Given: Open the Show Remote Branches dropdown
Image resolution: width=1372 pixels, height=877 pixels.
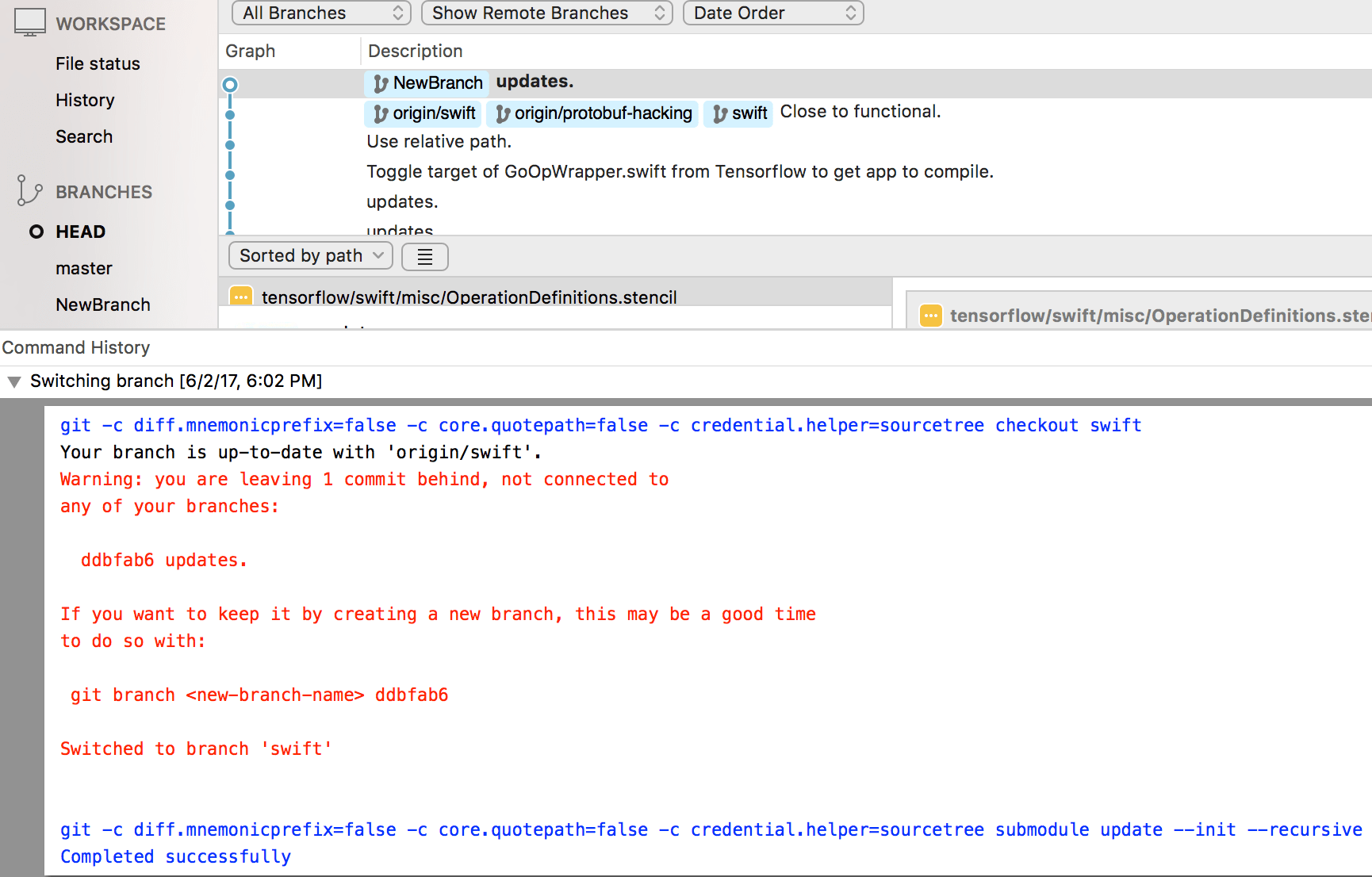Looking at the screenshot, I should coord(547,13).
